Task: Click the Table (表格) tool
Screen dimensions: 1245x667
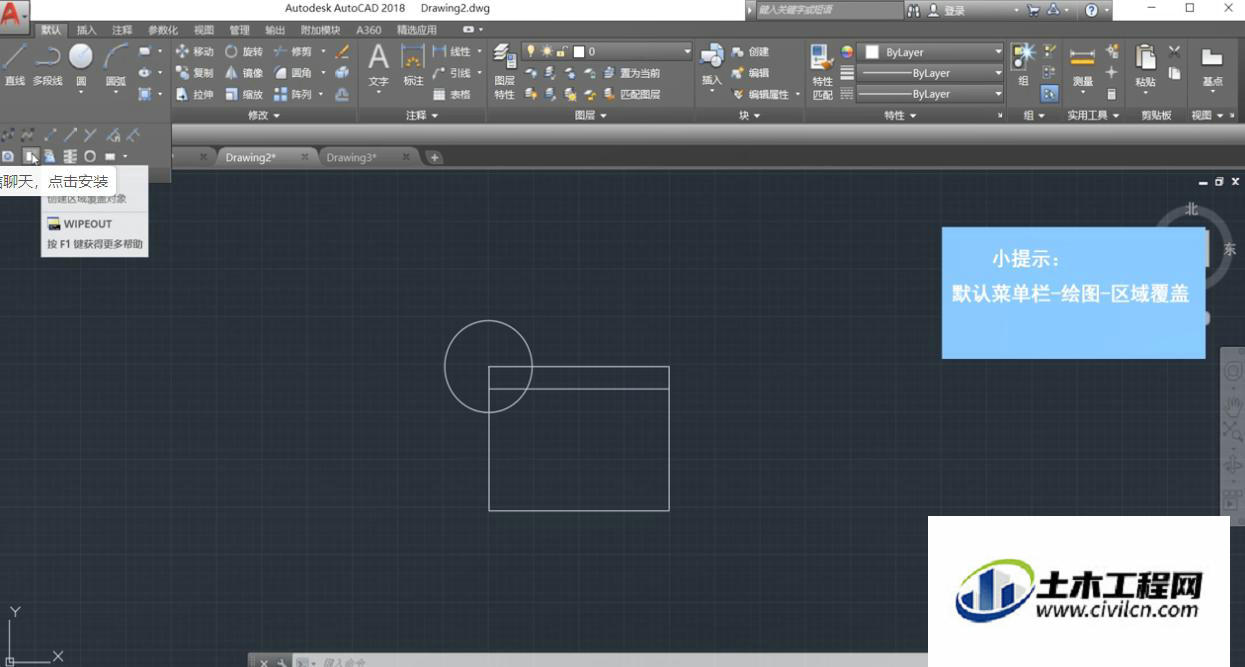Action: point(452,94)
